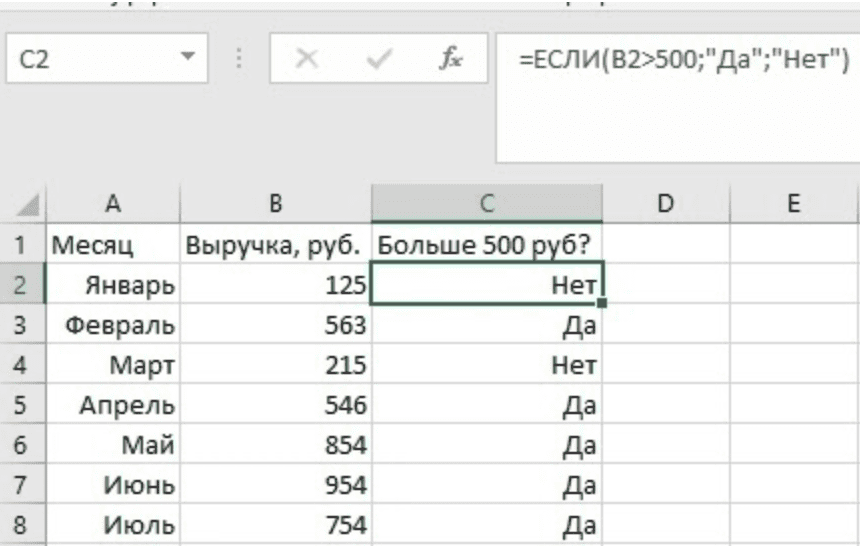Image resolution: width=860 pixels, height=546 pixels.
Task: Select row 5 header
Action: pos(22,405)
